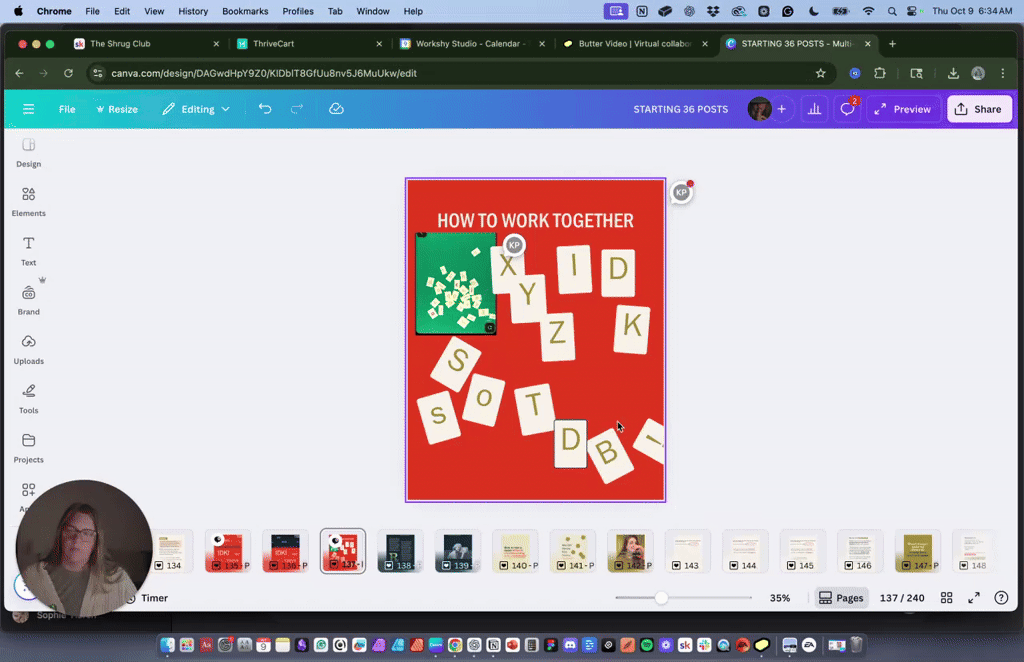Open a new Chrome tab
1024x662 pixels.
(x=892, y=44)
